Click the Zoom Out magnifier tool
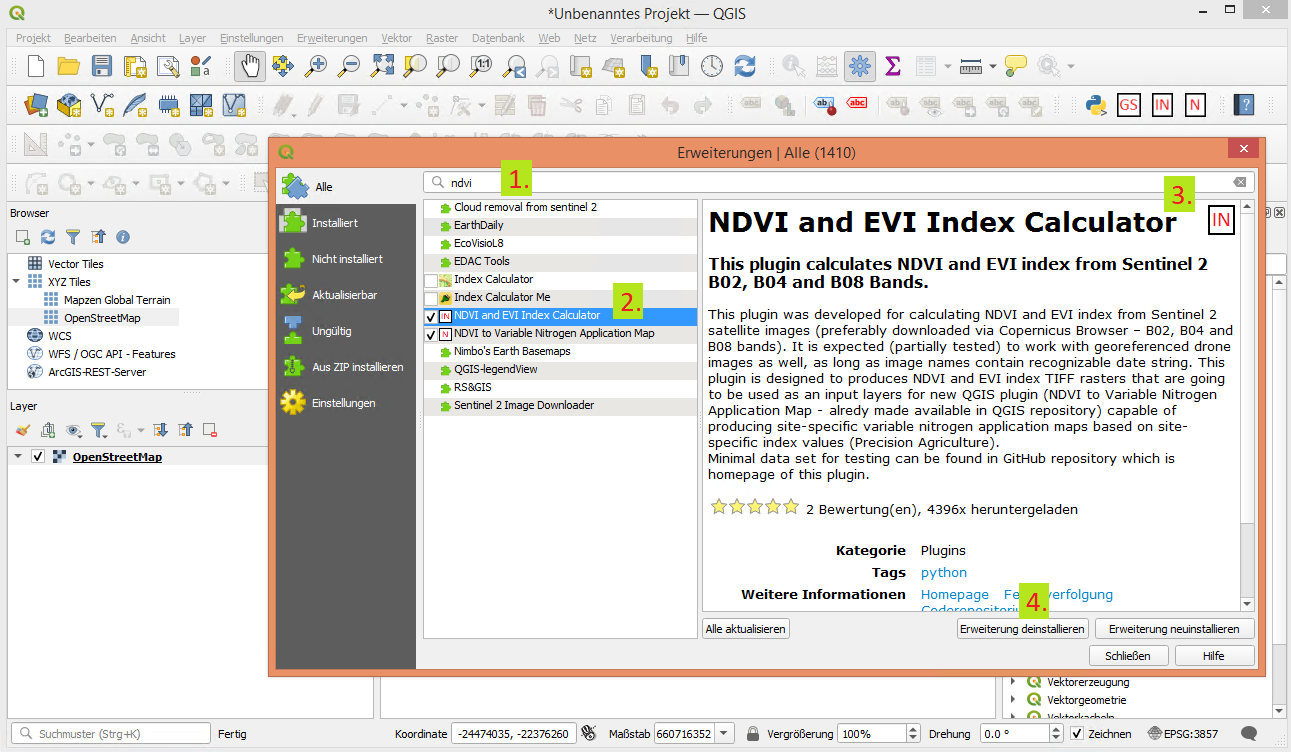Screen dimensions: 1291x752 (349, 67)
